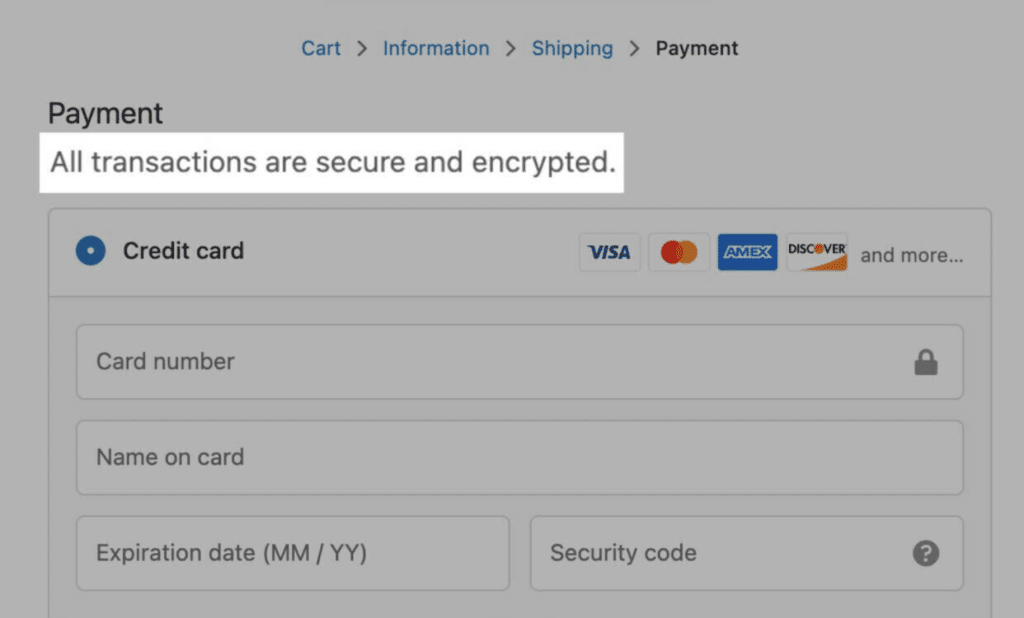The height and width of the screenshot is (618, 1024).
Task: Click the Payment breadcrumb label
Action: (697, 47)
